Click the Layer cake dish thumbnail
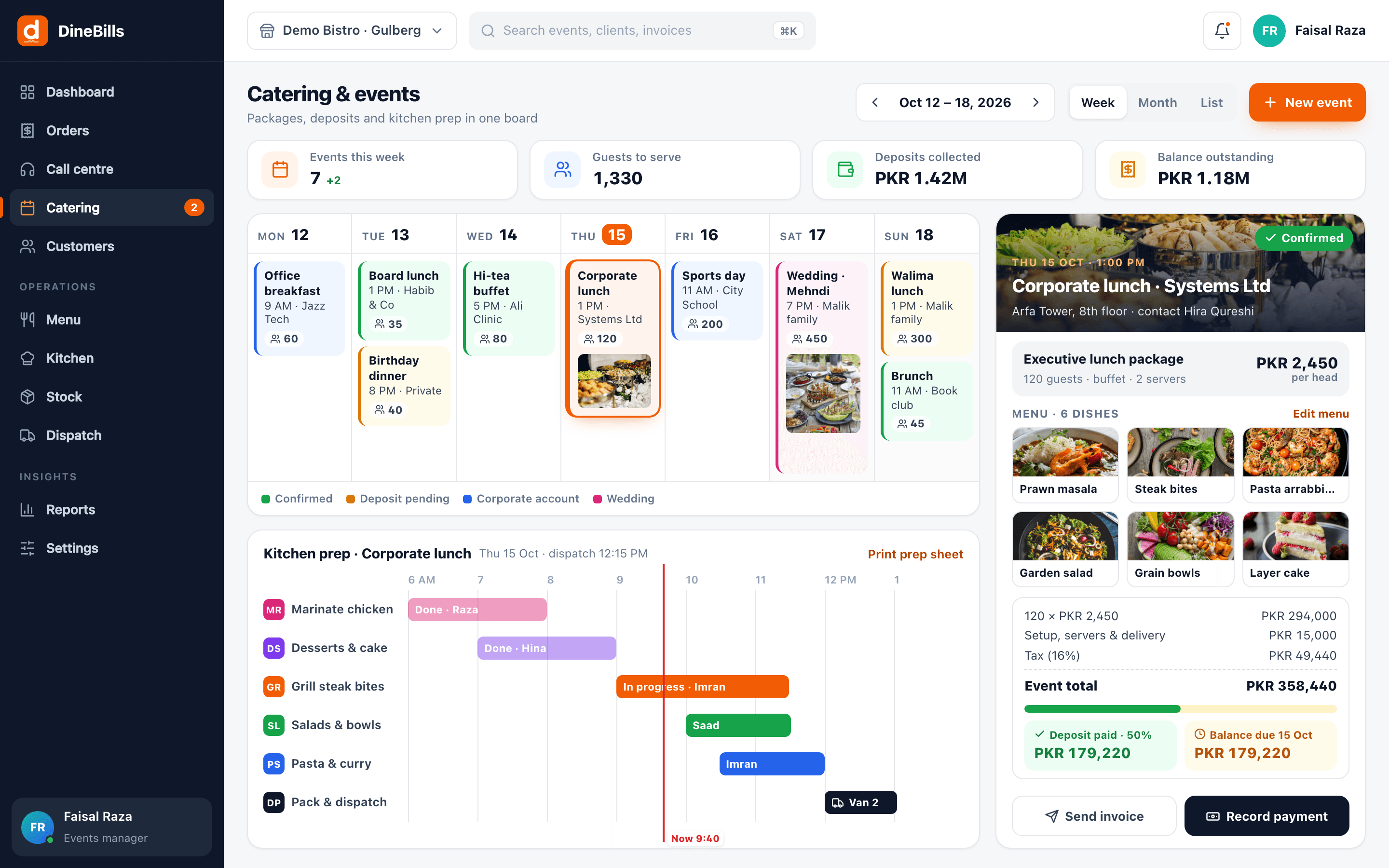This screenshot has height=868, width=1389. click(x=1295, y=536)
